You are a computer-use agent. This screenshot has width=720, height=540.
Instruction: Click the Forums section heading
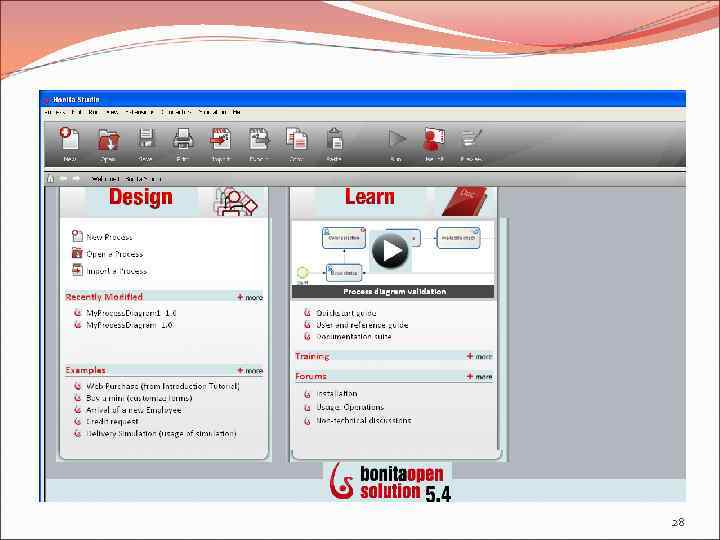point(311,377)
